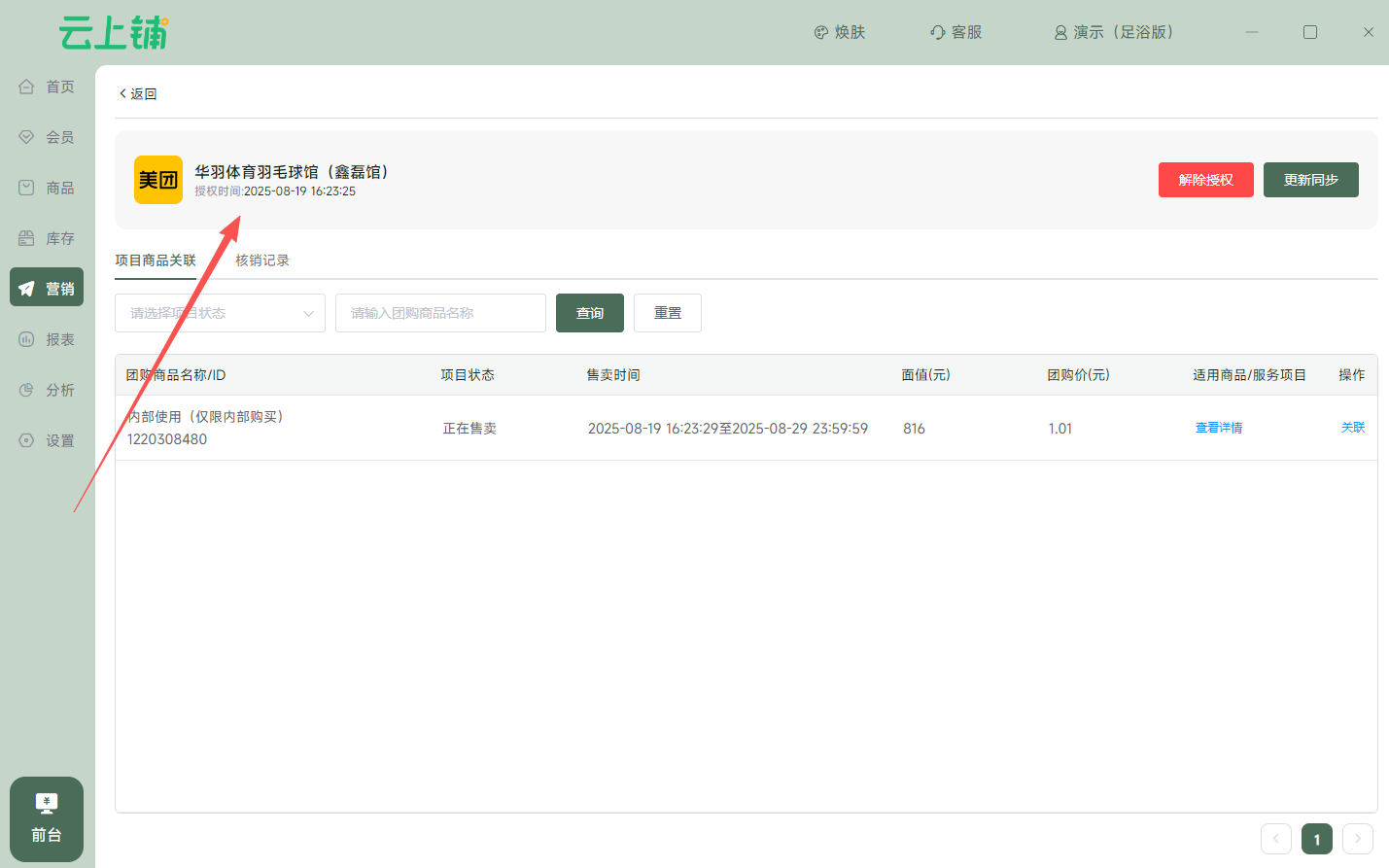Image resolution: width=1389 pixels, height=868 pixels.
Task: Click the red 解除授权 button
Action: tap(1205, 180)
